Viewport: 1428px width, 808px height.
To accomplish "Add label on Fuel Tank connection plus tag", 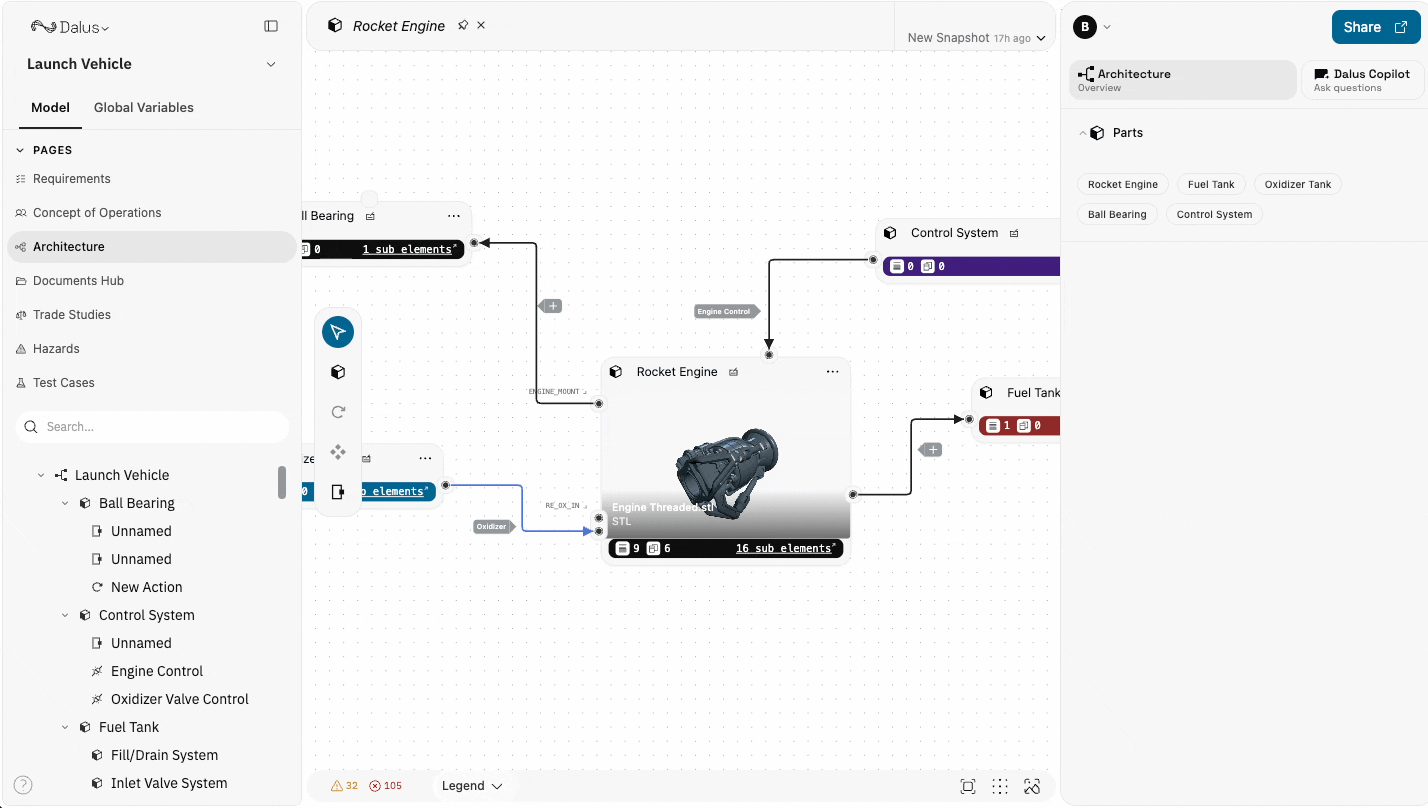I will (932, 450).
